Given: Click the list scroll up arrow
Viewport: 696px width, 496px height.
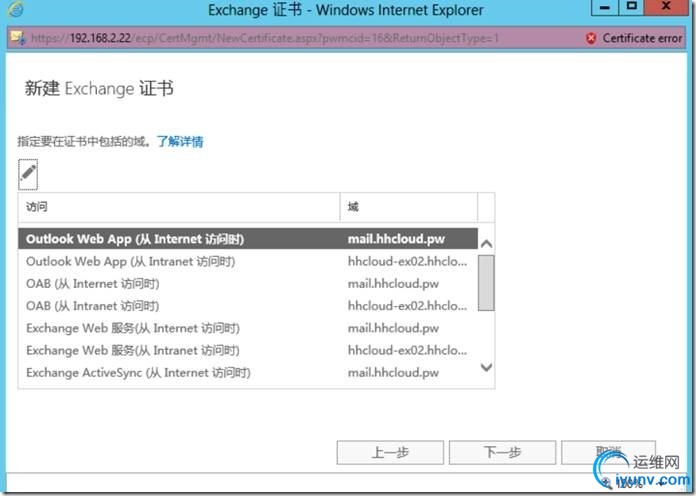Looking at the screenshot, I should [x=486, y=244].
